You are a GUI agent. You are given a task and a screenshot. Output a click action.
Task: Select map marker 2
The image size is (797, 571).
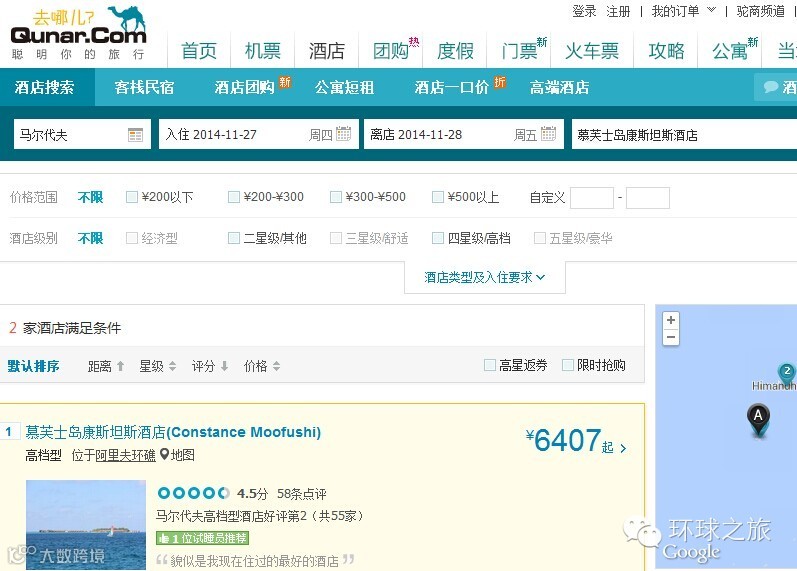coord(787,373)
